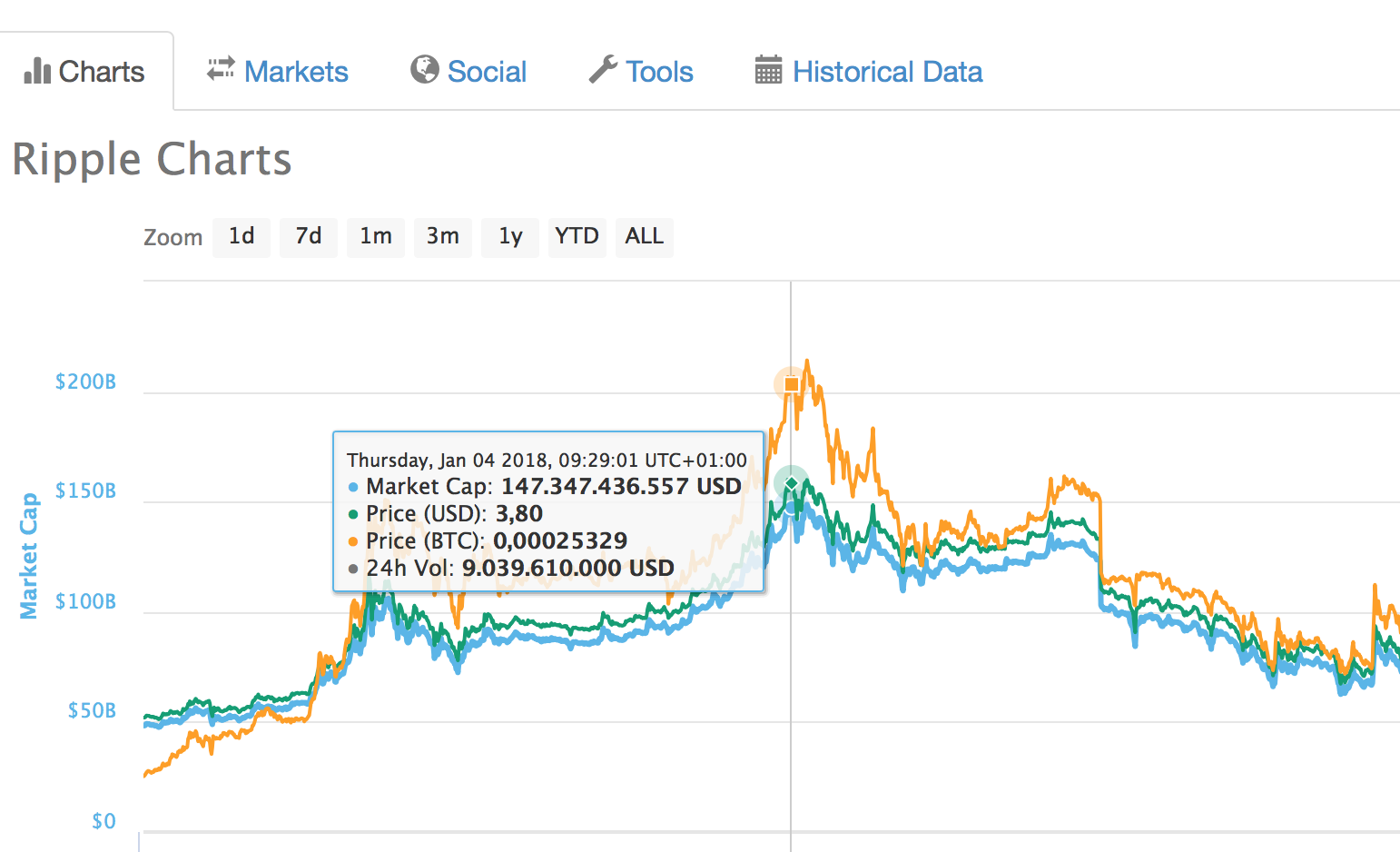Click the orange Price (BTC) data point marker
The height and width of the screenshot is (852, 1400).
(792, 384)
